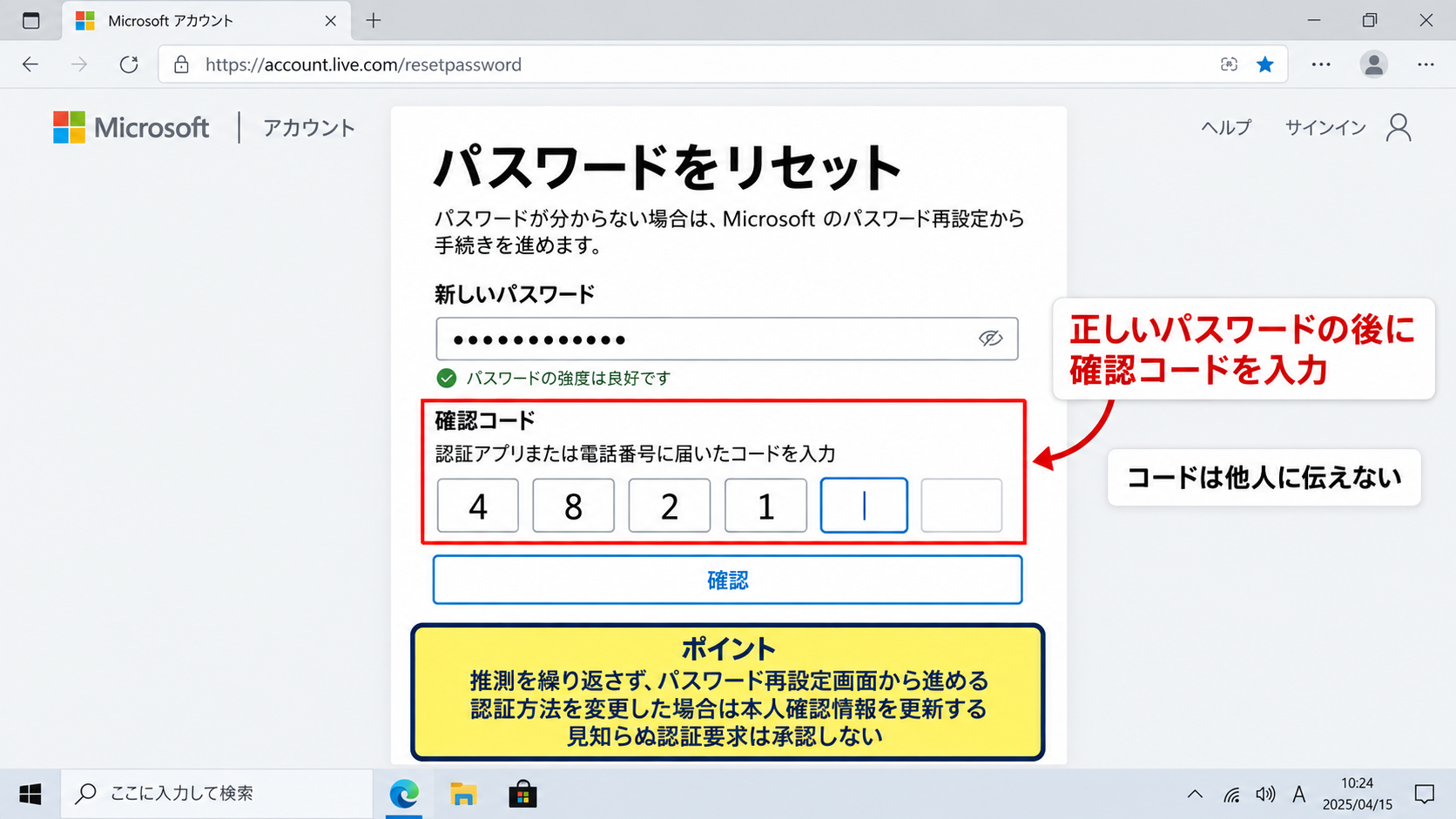Switch IME input mode A indicator
Viewport: 1456px width, 819px height.
pyautogui.click(x=1299, y=794)
